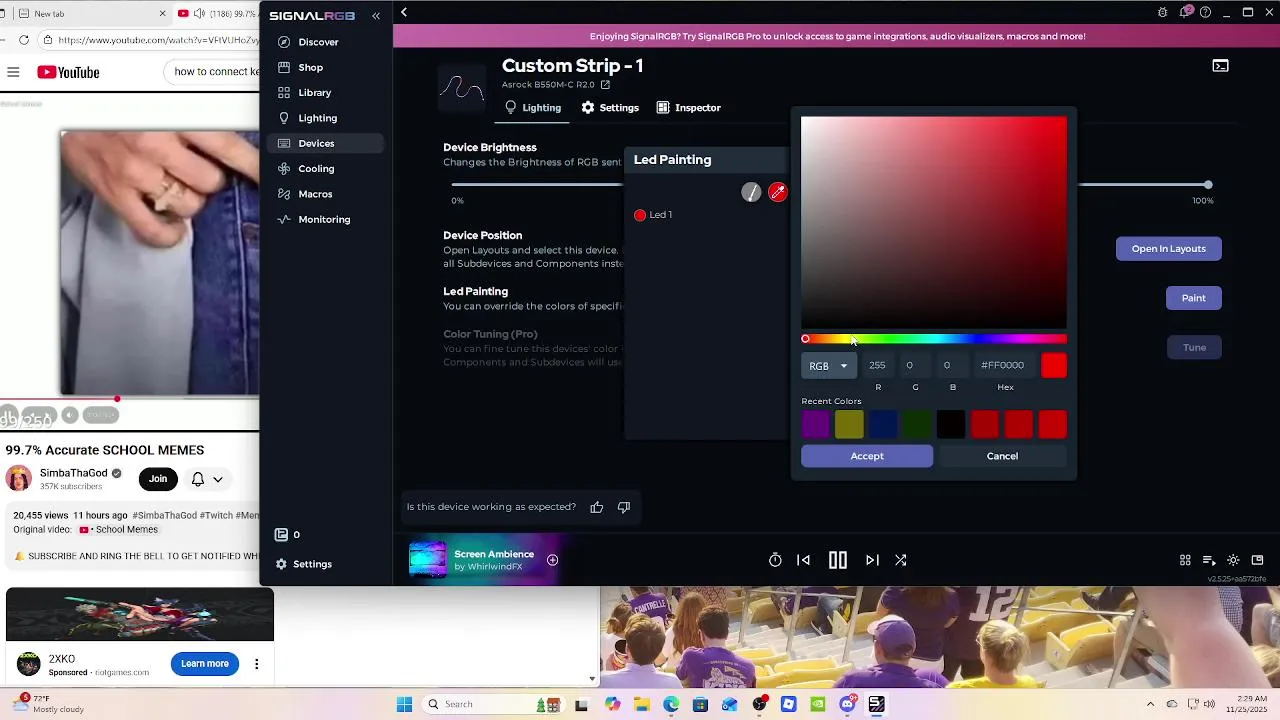Image resolution: width=1280 pixels, height=720 pixels.
Task: Open the Windows Start menu
Action: click(404, 704)
